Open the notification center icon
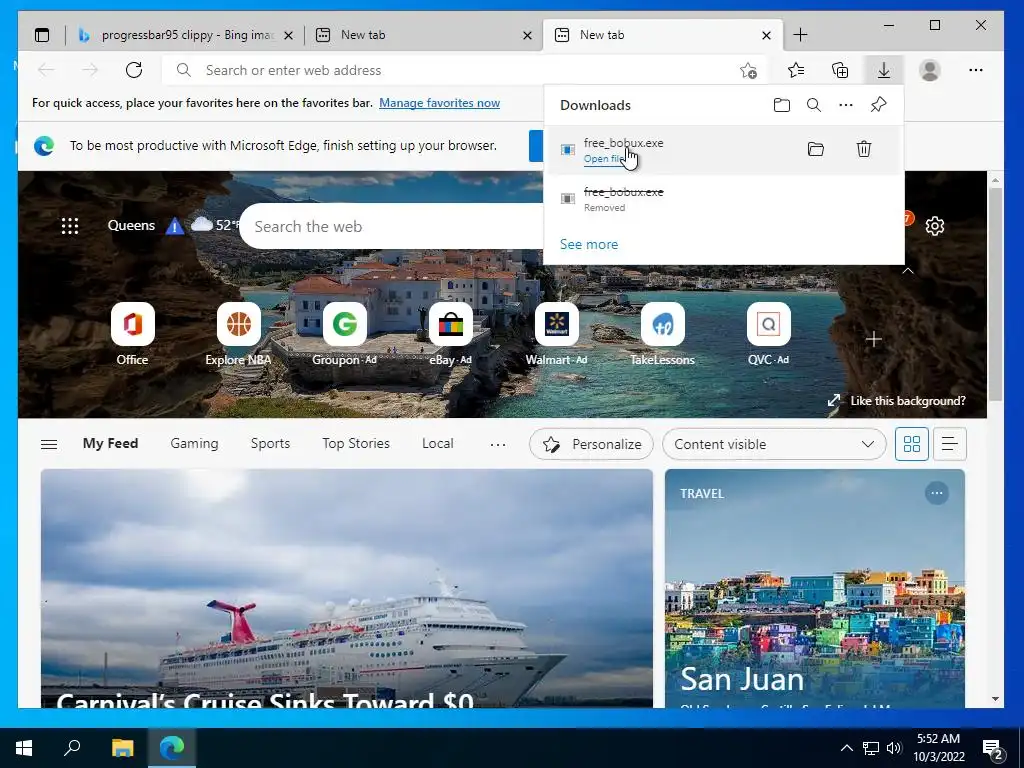Image resolution: width=1024 pixels, height=768 pixels. click(993, 748)
